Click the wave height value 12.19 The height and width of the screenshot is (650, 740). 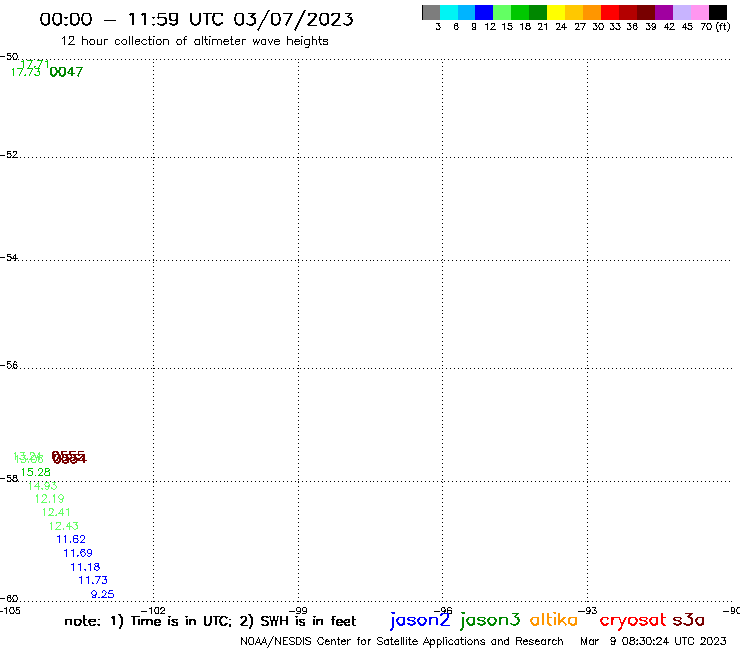[x=50, y=499]
